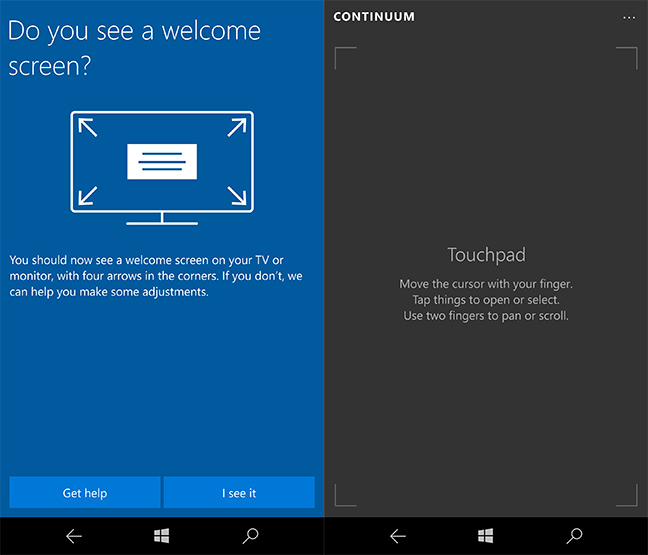The width and height of the screenshot is (648, 555).
Task: Tap the monitor with arrows illustration
Action: pyautogui.click(x=162, y=167)
